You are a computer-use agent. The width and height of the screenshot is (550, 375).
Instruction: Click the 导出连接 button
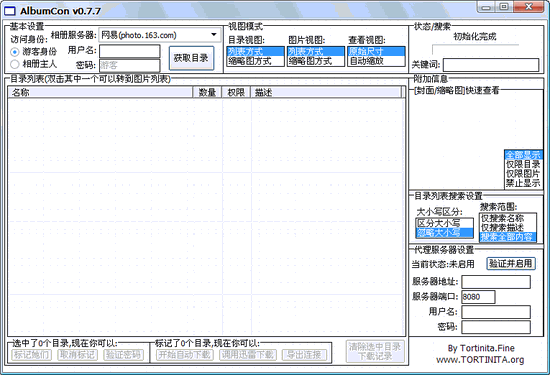click(304, 355)
